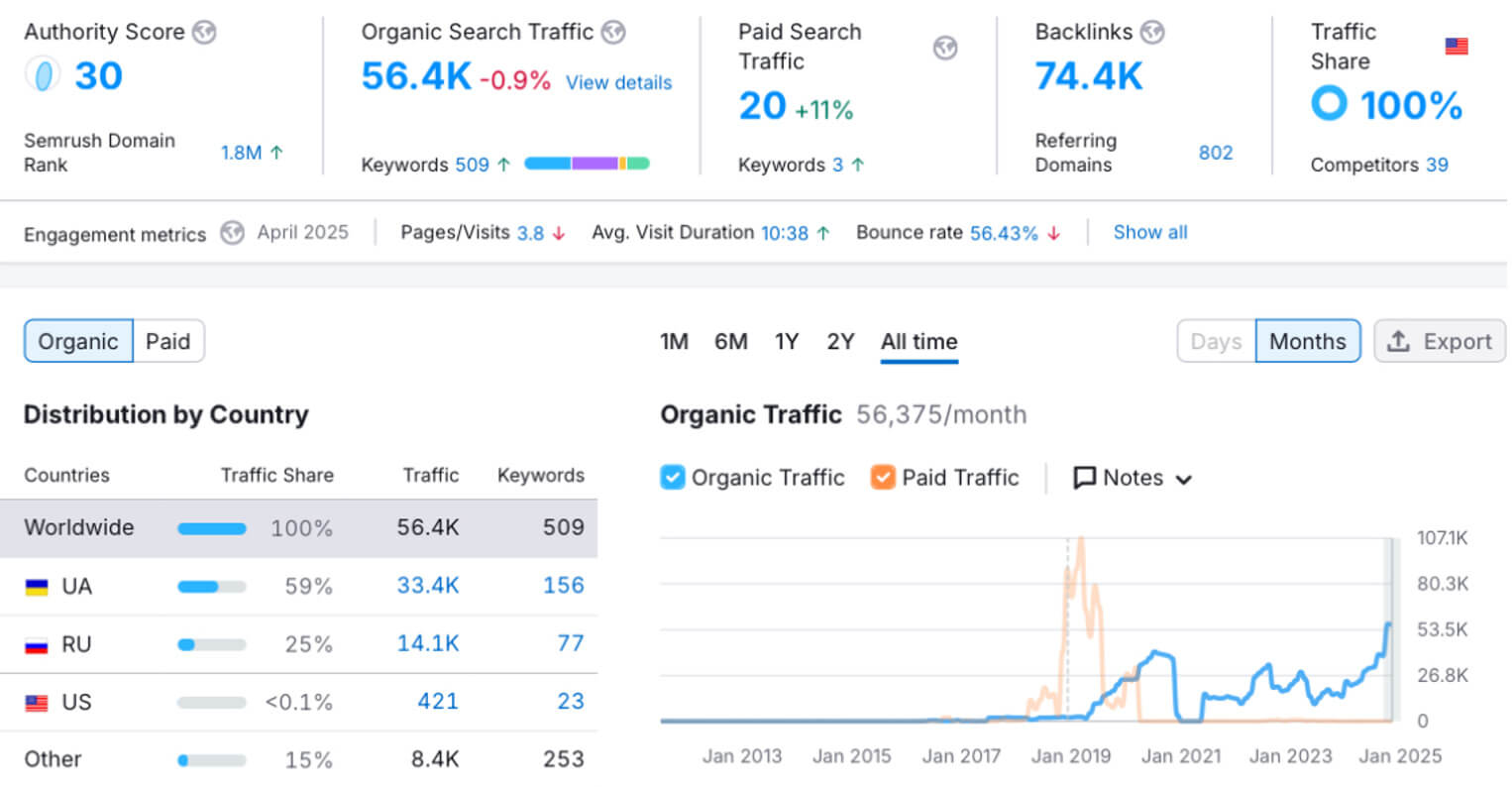
Task: Uncheck the Paid Traffic checkbox
Action: (882, 478)
